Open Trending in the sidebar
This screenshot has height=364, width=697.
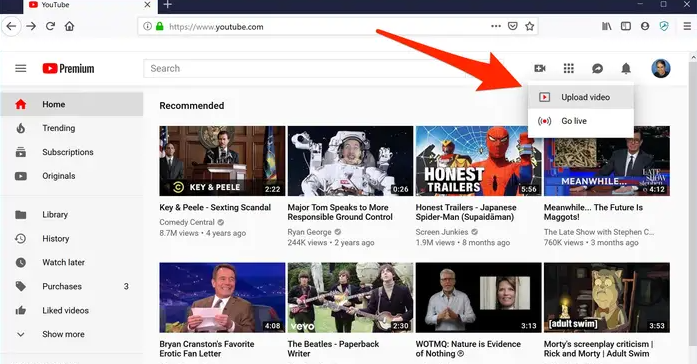point(72,128)
